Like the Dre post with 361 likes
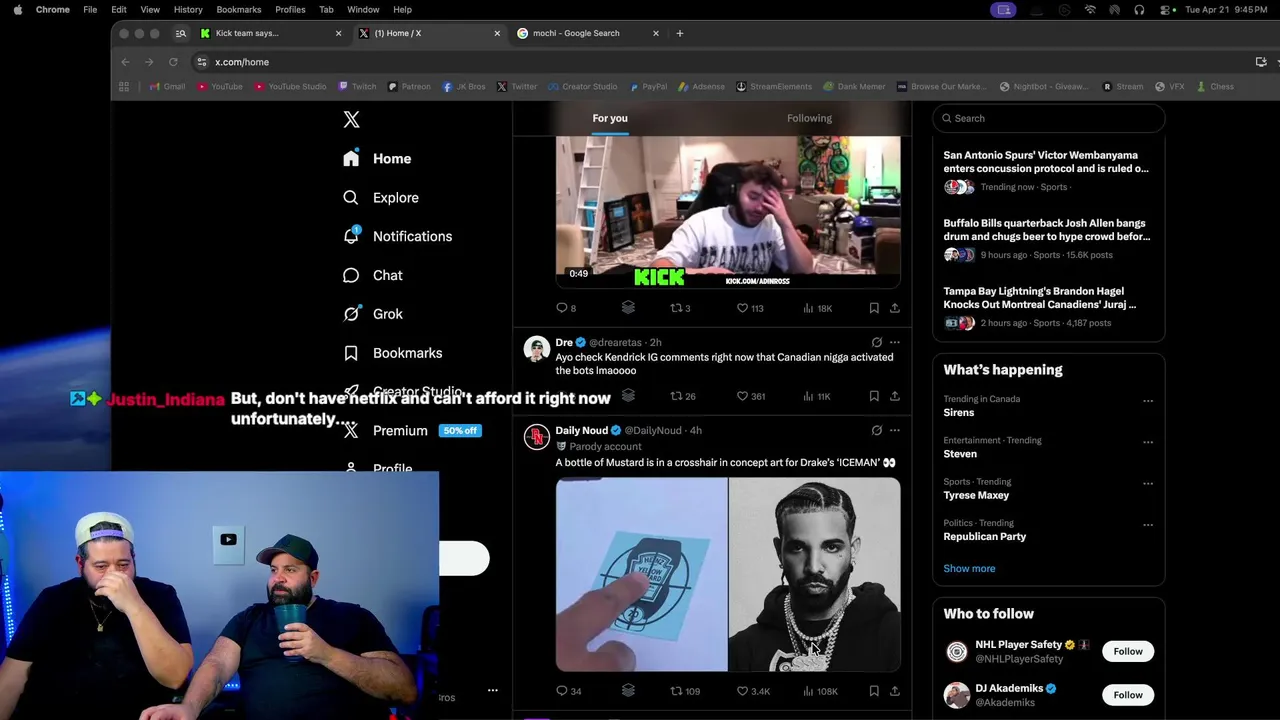This screenshot has width=1280, height=720. 751,396
